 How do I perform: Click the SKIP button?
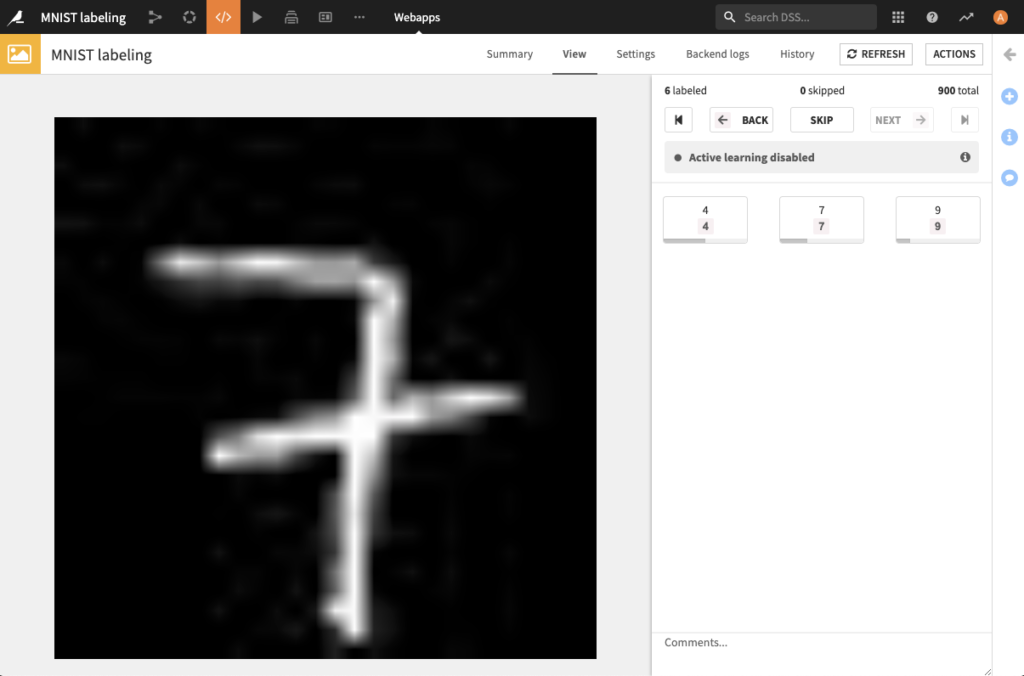coord(822,120)
